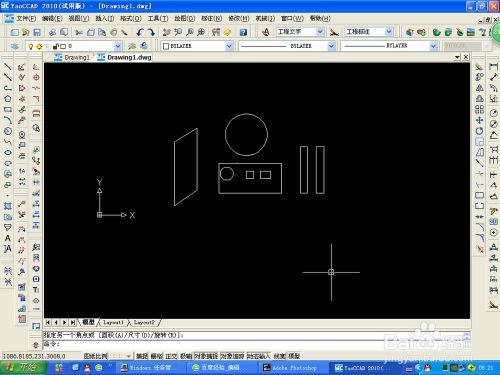Click the blue Help question mark icon

tap(243, 32)
